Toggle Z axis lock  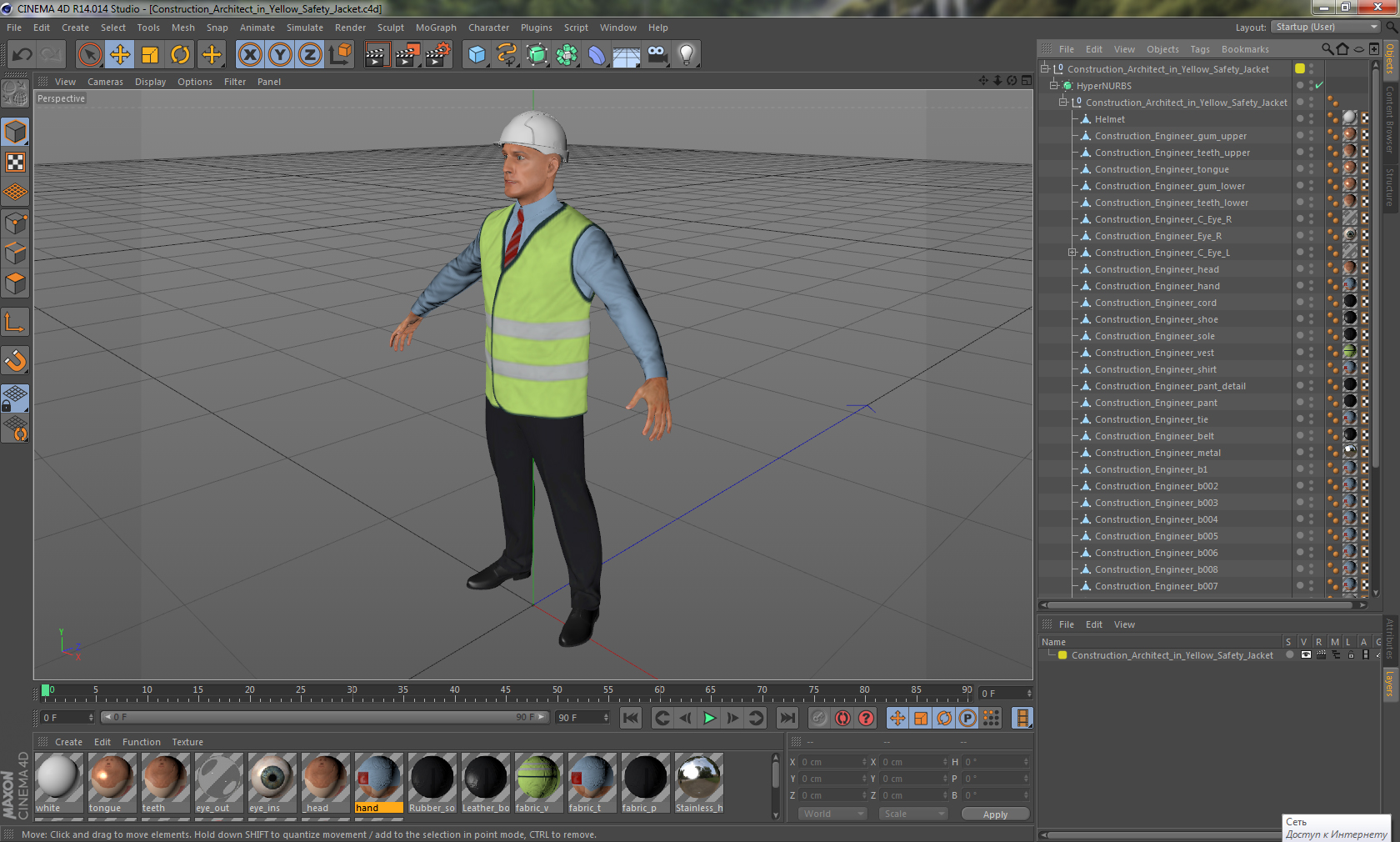point(309,55)
